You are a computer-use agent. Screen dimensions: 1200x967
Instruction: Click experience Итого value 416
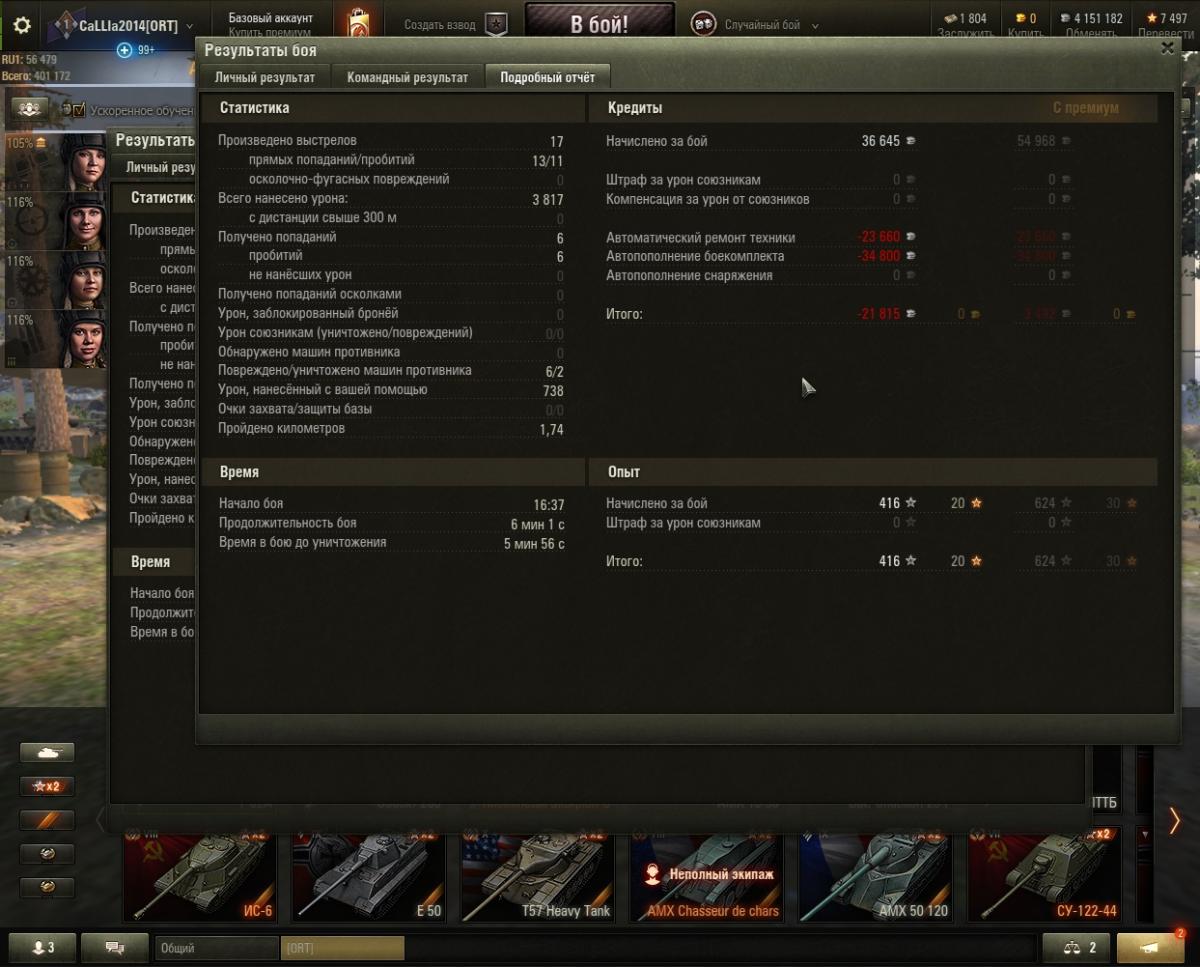click(890, 561)
